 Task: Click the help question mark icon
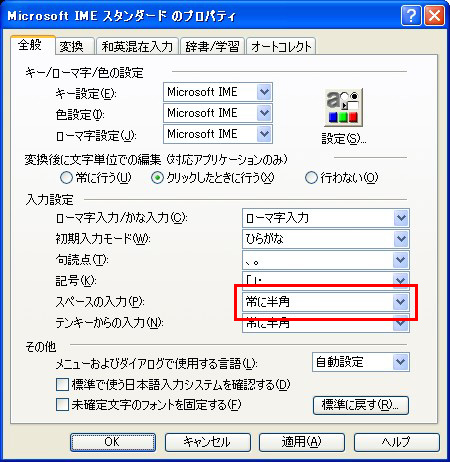[x=411, y=16]
